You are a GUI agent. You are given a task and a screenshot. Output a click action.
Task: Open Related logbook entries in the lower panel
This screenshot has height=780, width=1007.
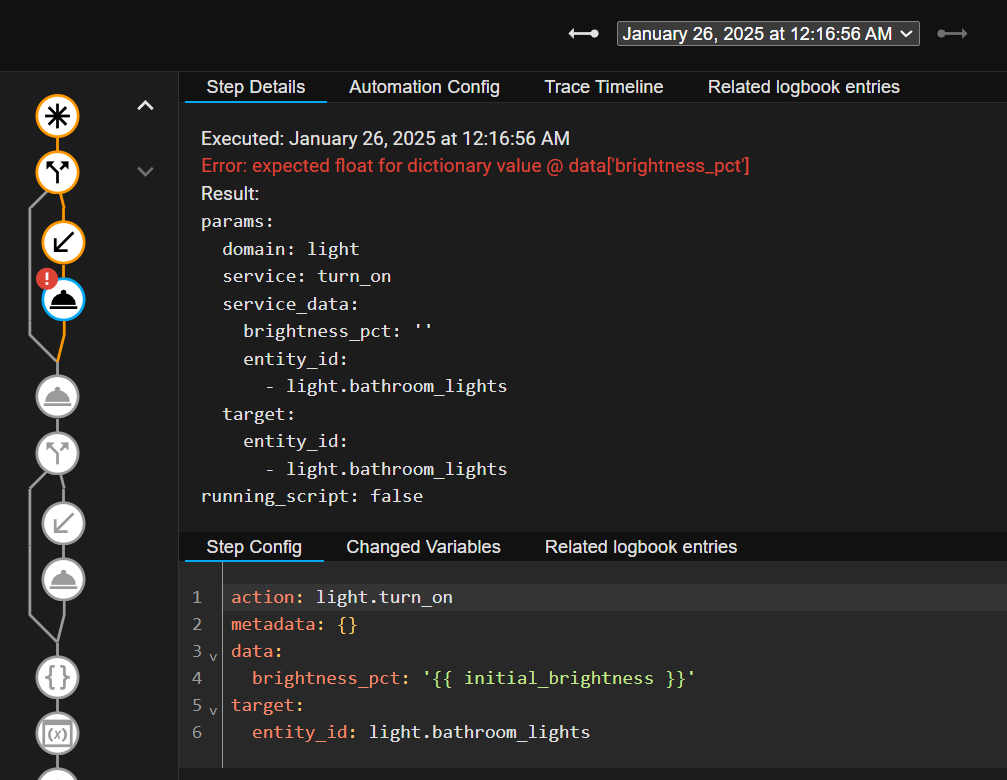click(x=640, y=547)
